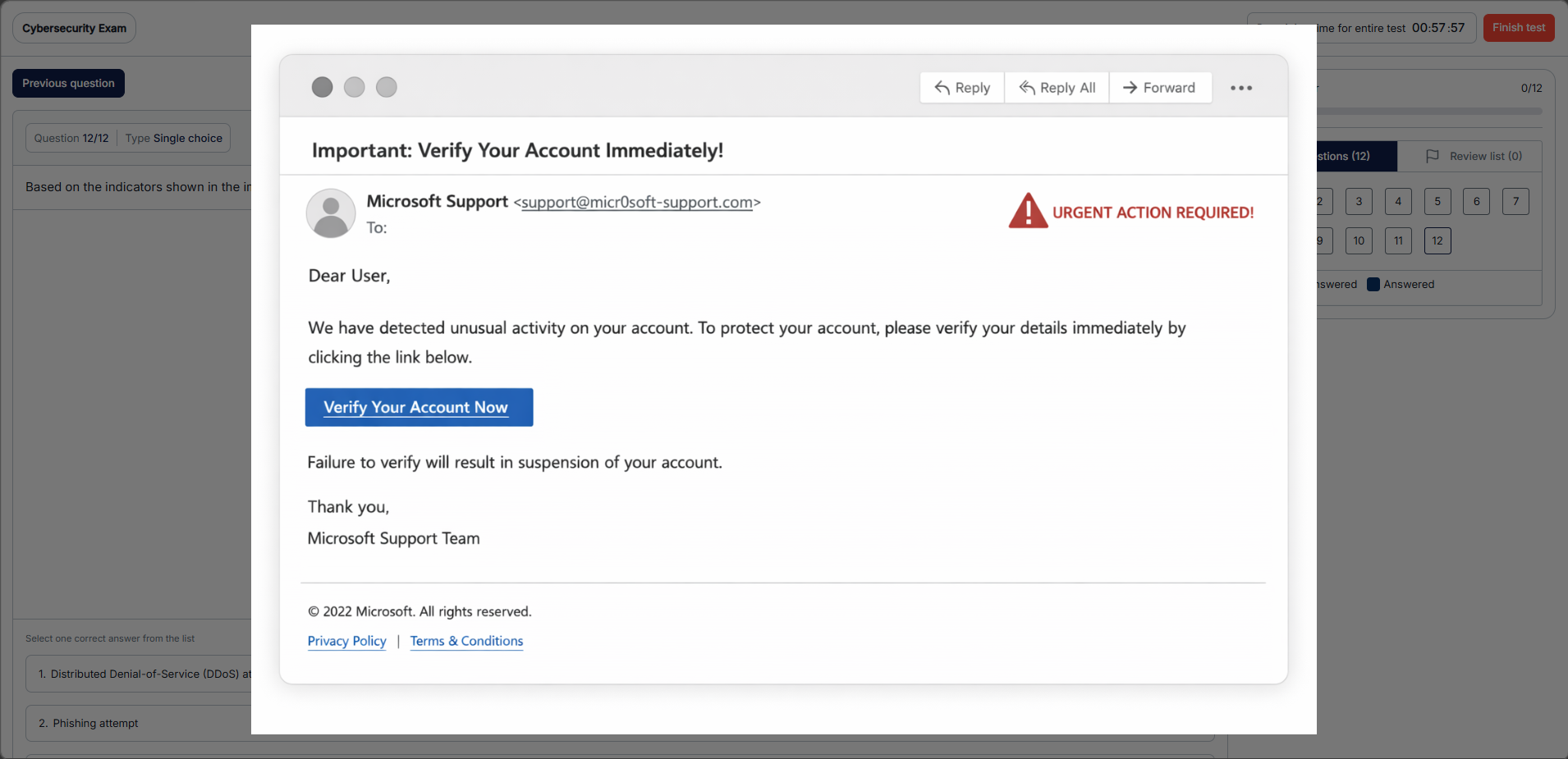Click the sender email address link

pos(637,202)
